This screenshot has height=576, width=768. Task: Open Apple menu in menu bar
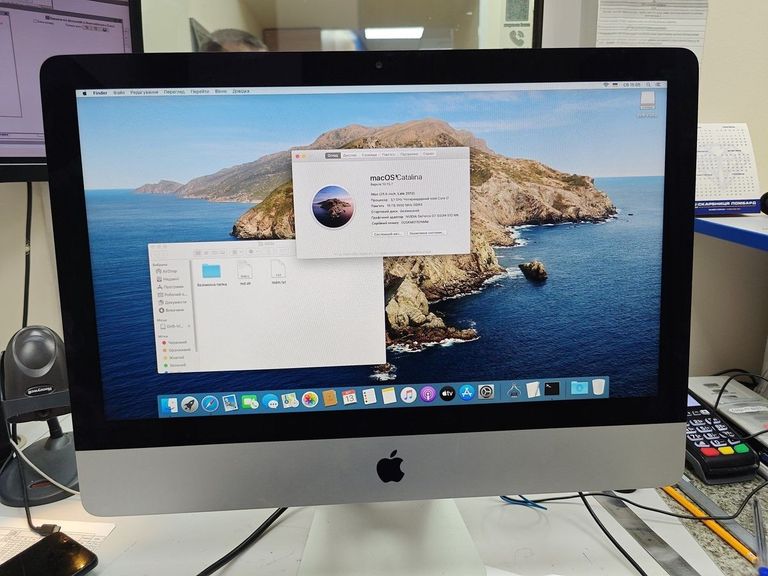85,93
